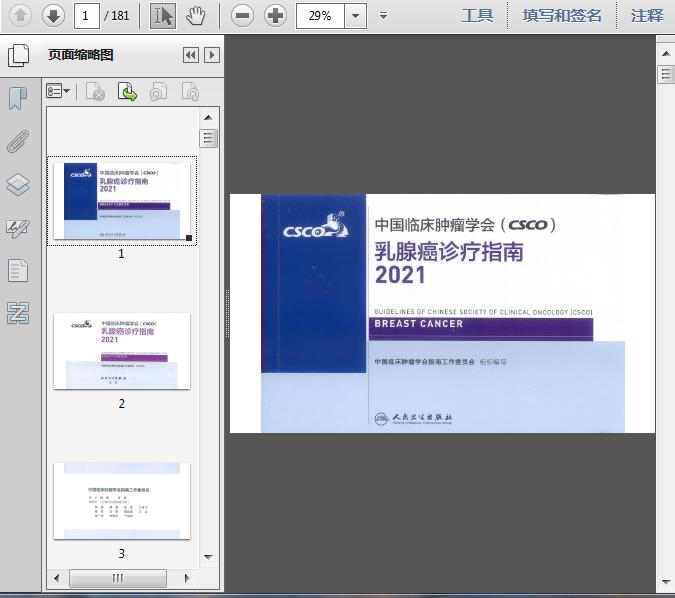Zoom in with the plus button
Screen dimensions: 675x598
[275, 16]
